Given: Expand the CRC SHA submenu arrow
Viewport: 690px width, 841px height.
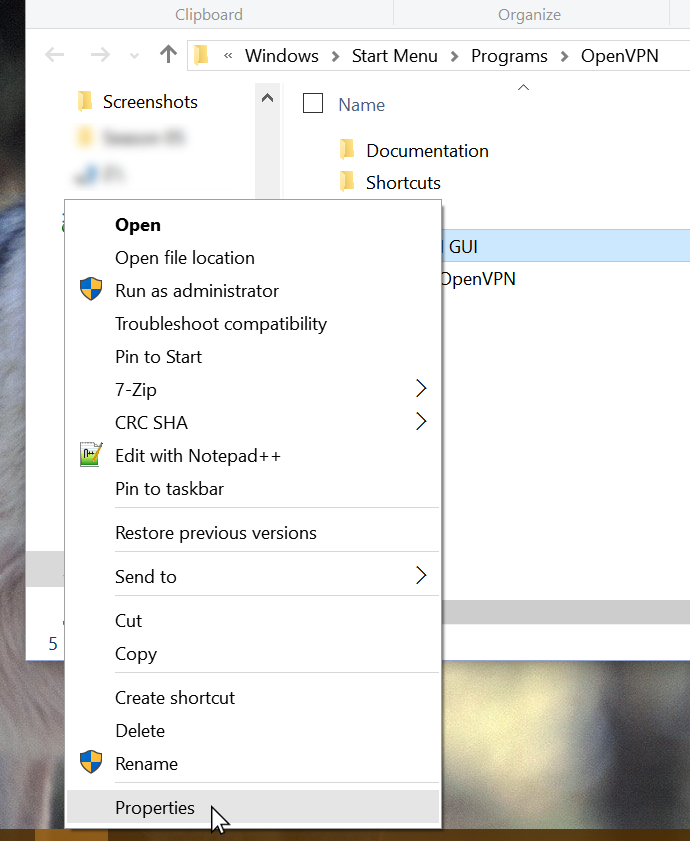Looking at the screenshot, I should [x=421, y=422].
